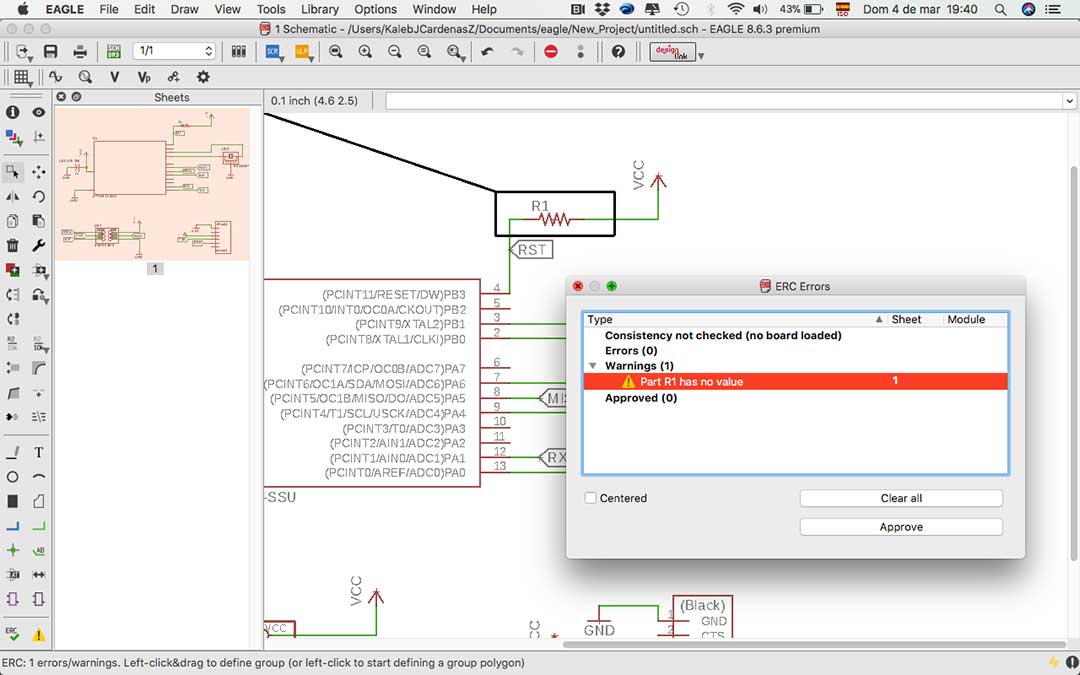
Task: Choose the Rotate tool
Action: pyautogui.click(x=39, y=196)
